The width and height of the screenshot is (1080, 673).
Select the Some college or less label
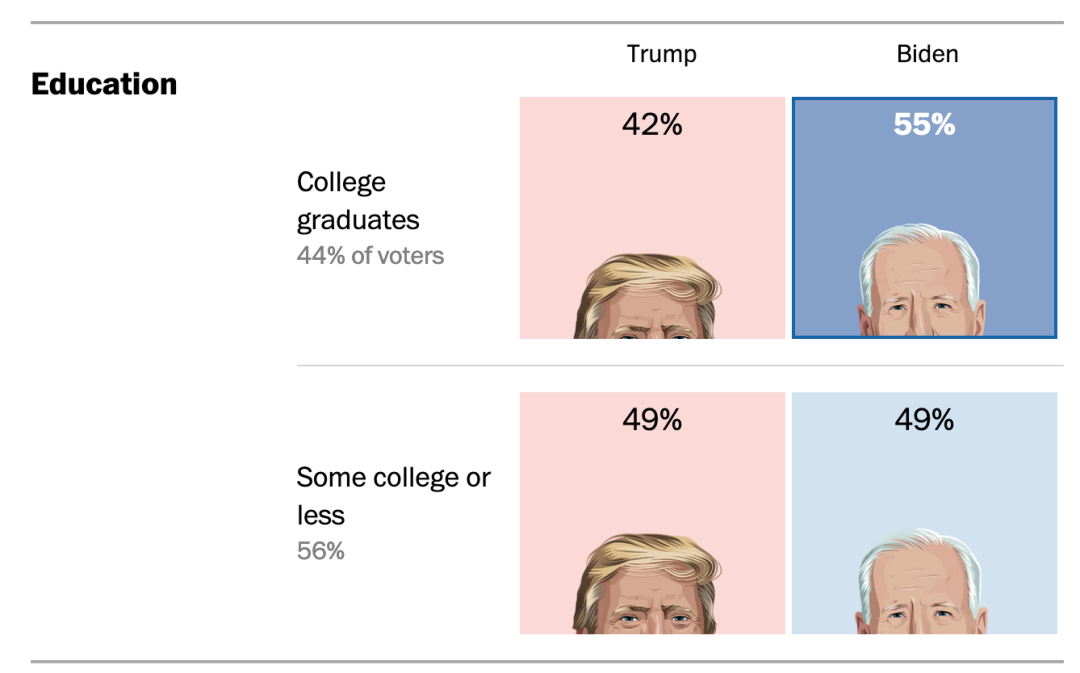click(393, 496)
